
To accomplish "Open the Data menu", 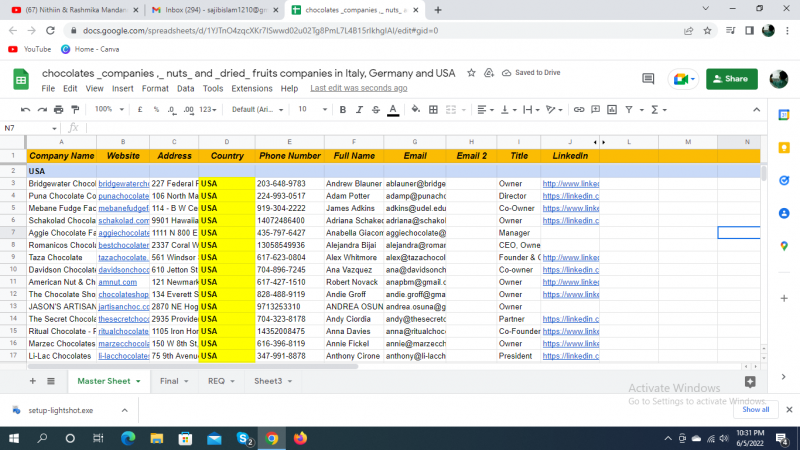I will (185, 88).
